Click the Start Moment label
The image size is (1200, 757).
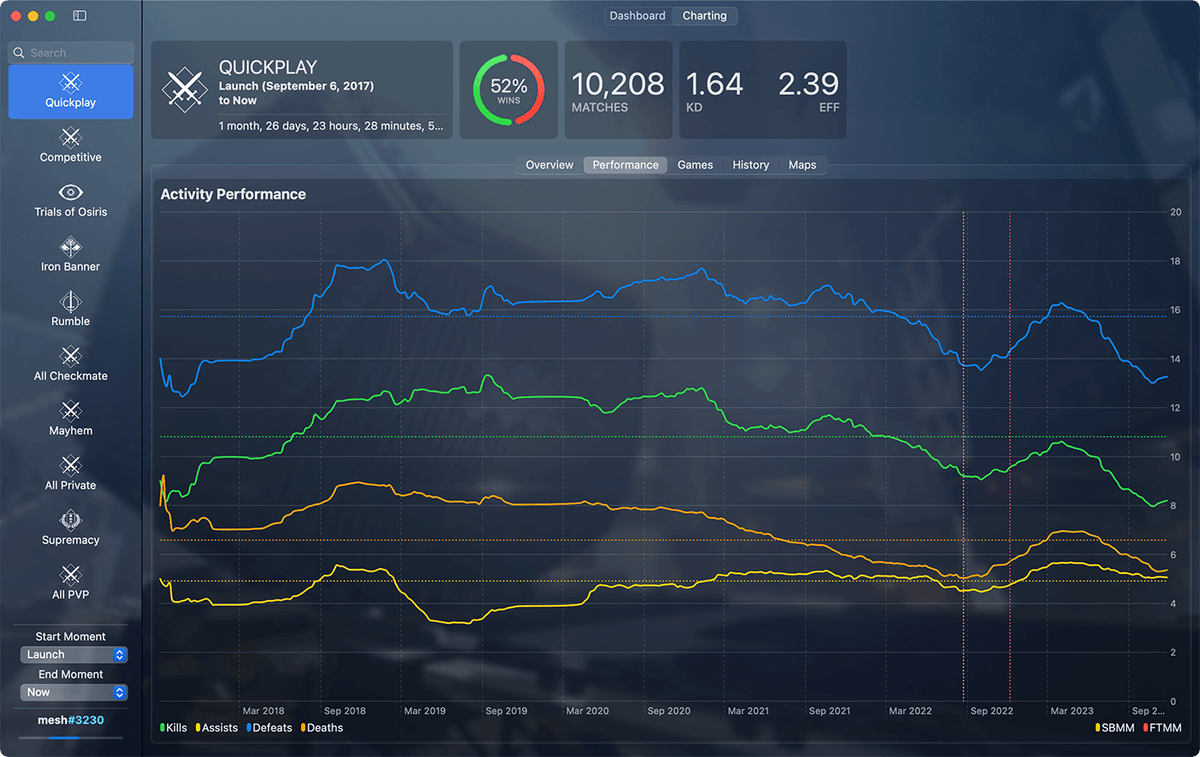70,637
